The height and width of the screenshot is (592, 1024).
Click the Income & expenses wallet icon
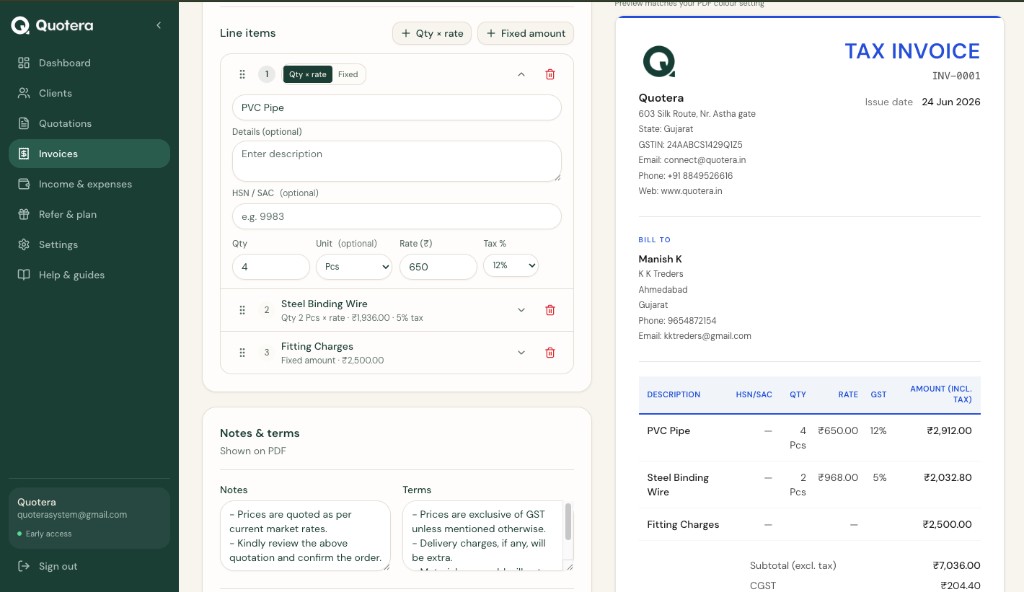click(24, 184)
